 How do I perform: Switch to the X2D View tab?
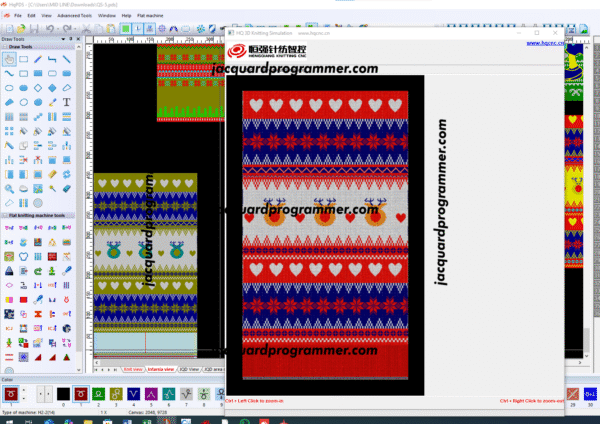pyautogui.click(x=187, y=369)
